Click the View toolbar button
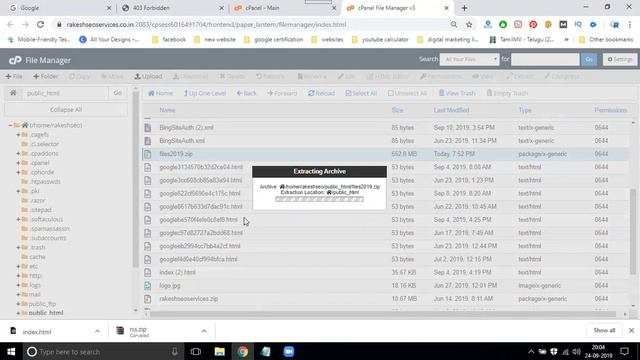 pos(483,76)
